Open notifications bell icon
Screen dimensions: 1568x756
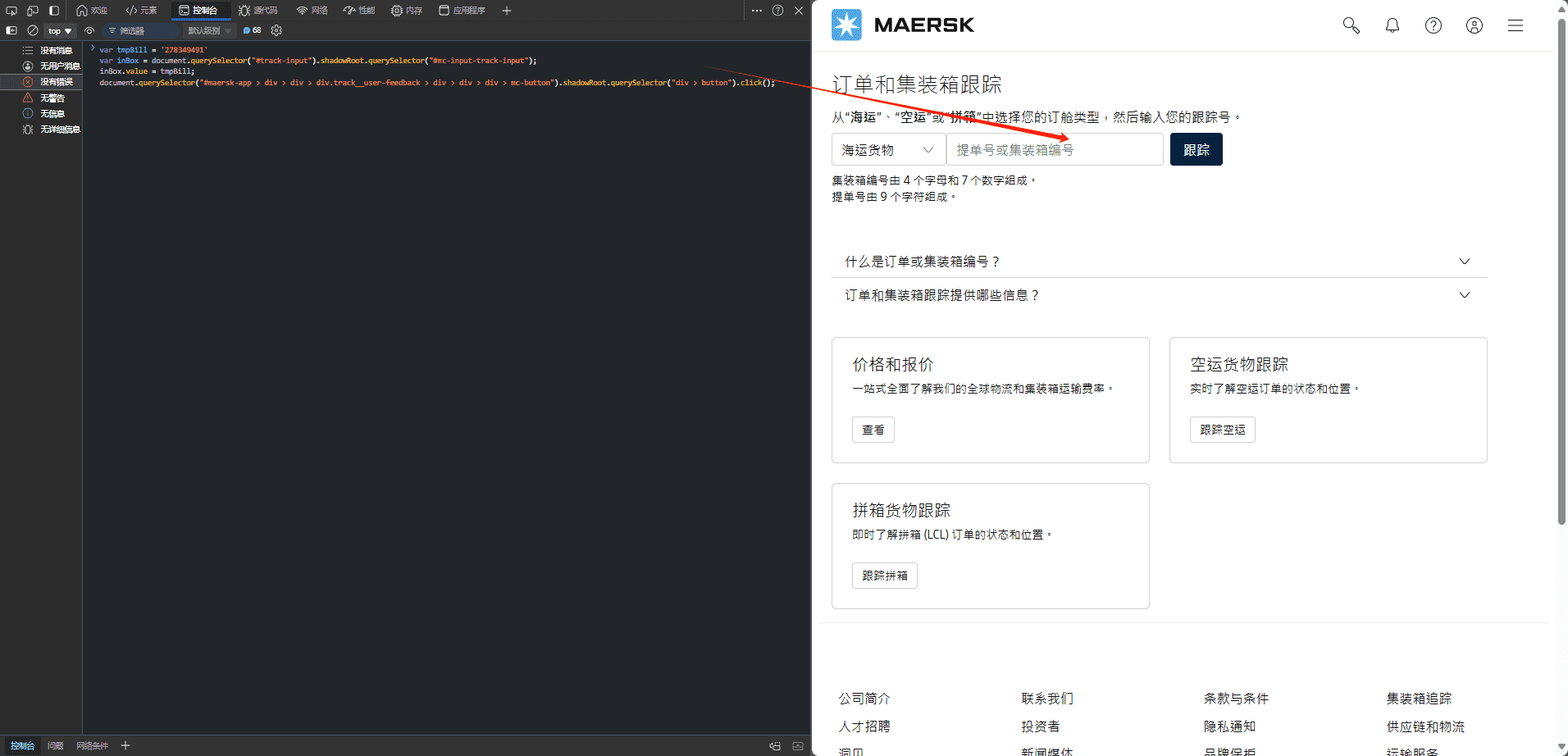point(1393,25)
